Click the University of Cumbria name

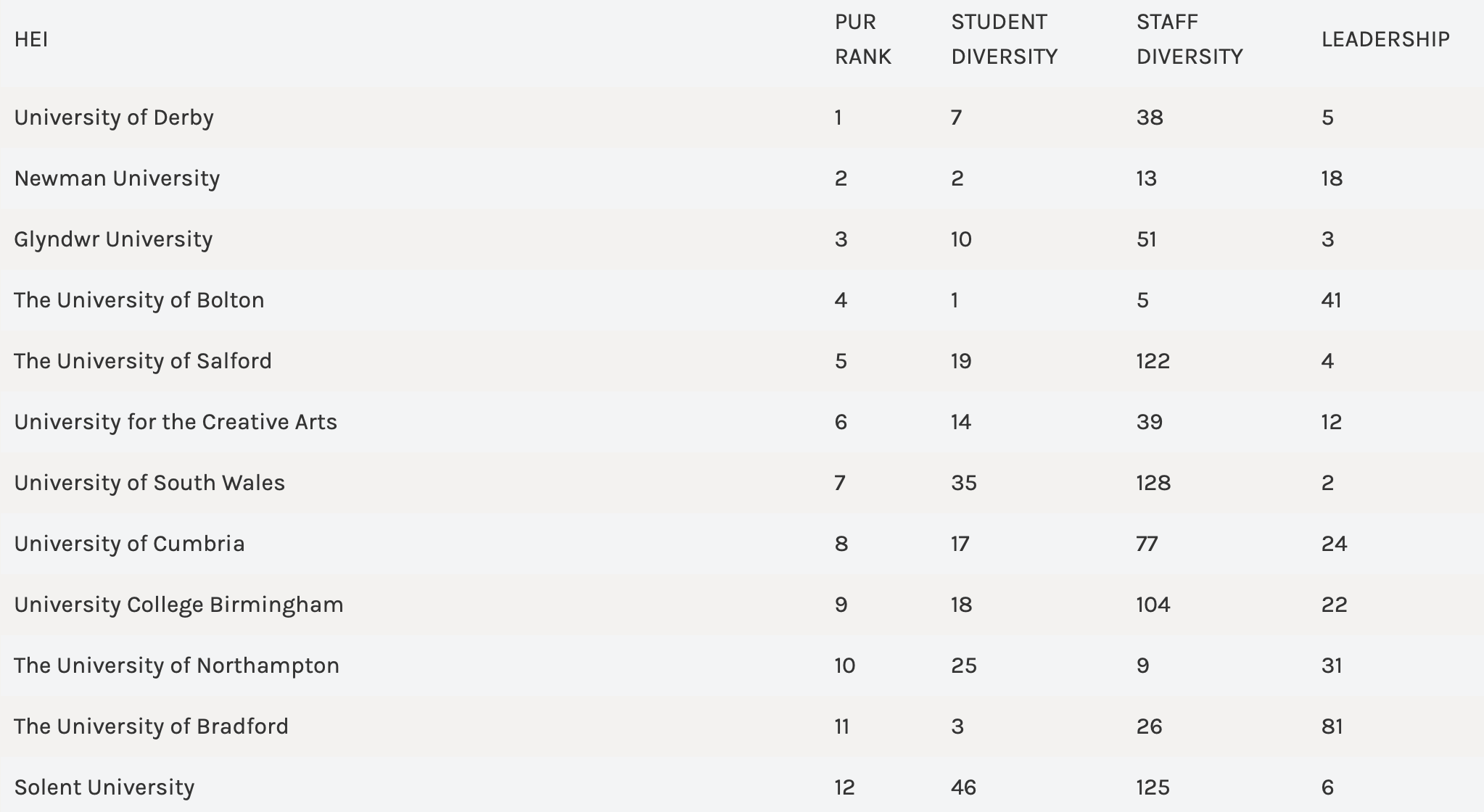pos(129,544)
